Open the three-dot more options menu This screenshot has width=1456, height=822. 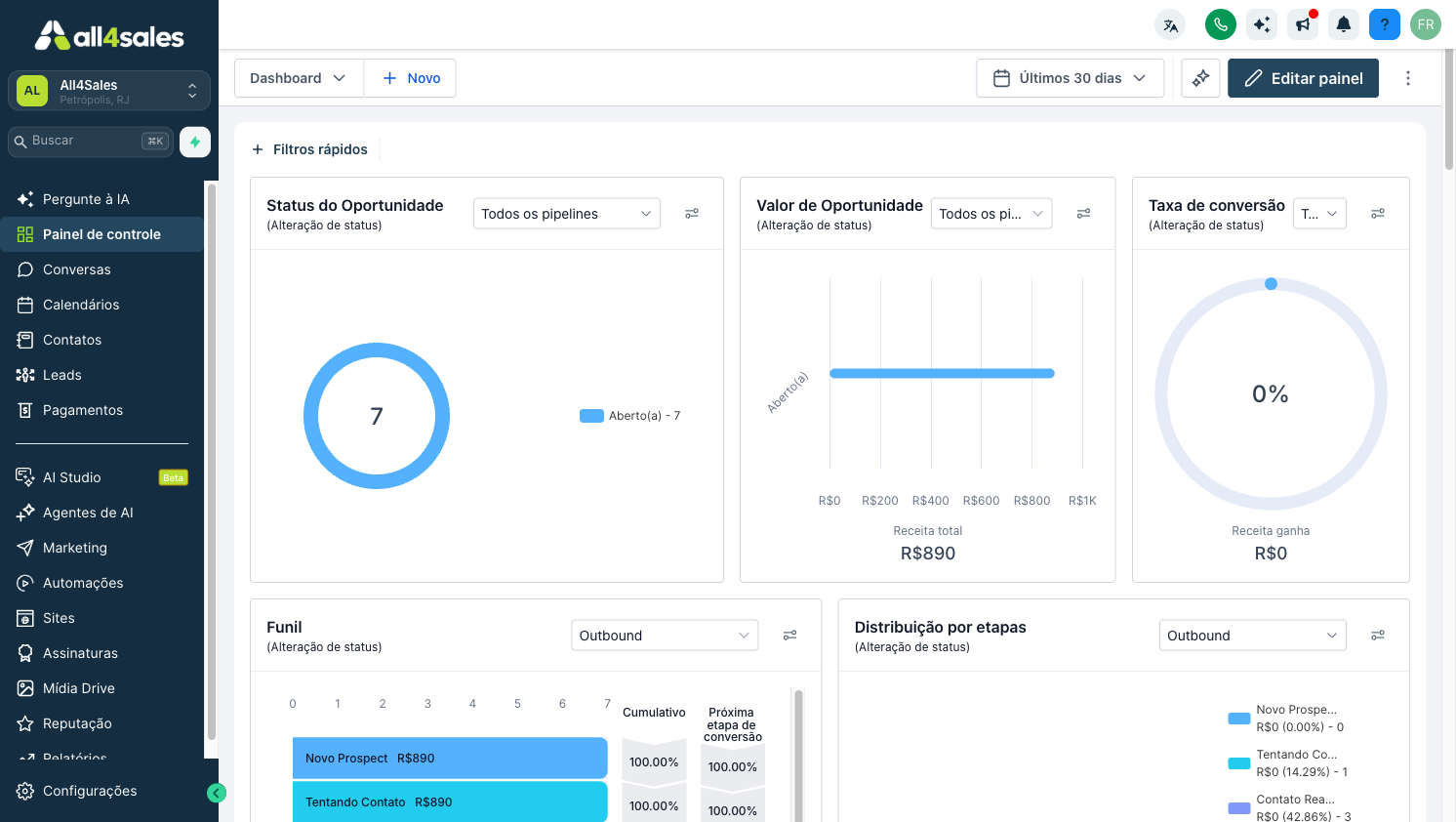click(1407, 78)
